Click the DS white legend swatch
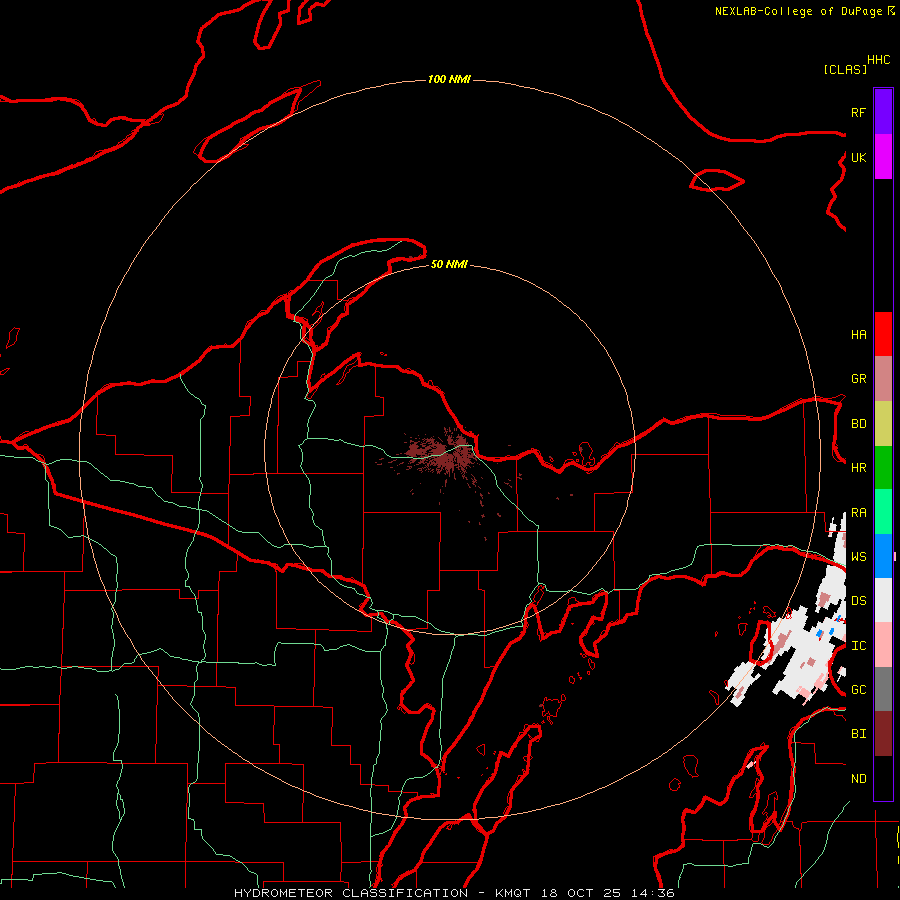The width and height of the screenshot is (900, 900). pyautogui.click(x=883, y=600)
